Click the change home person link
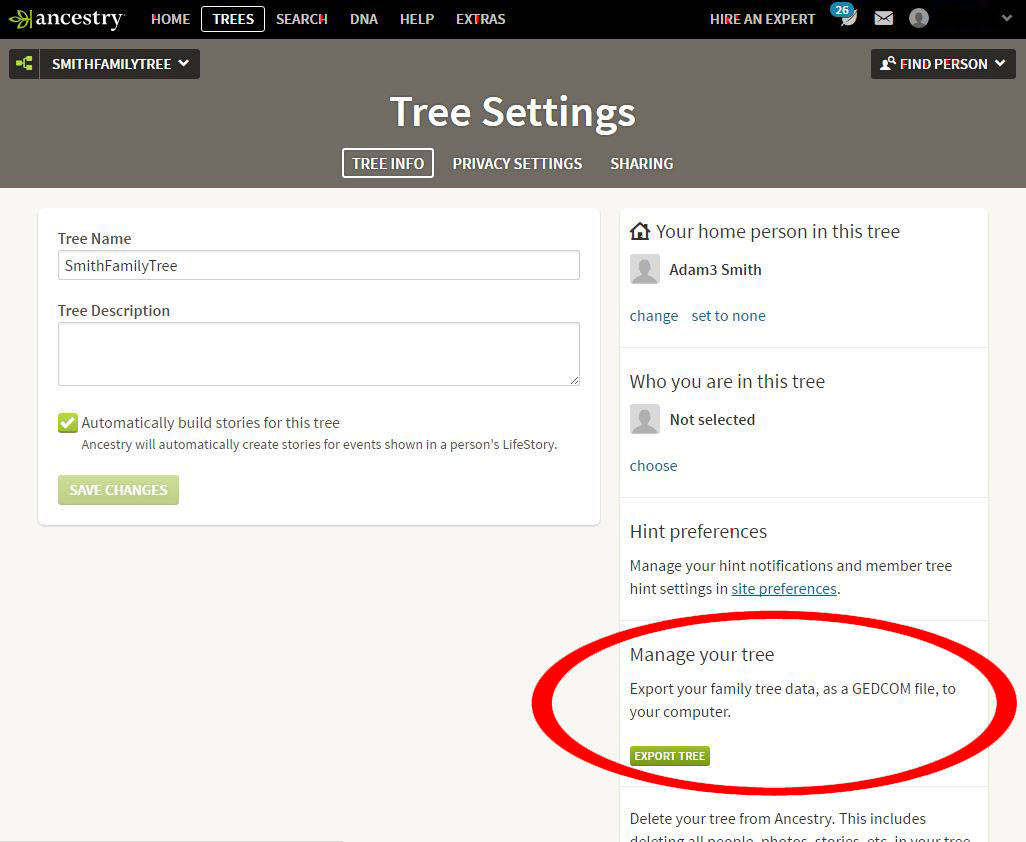This screenshot has width=1026, height=842. [654, 316]
